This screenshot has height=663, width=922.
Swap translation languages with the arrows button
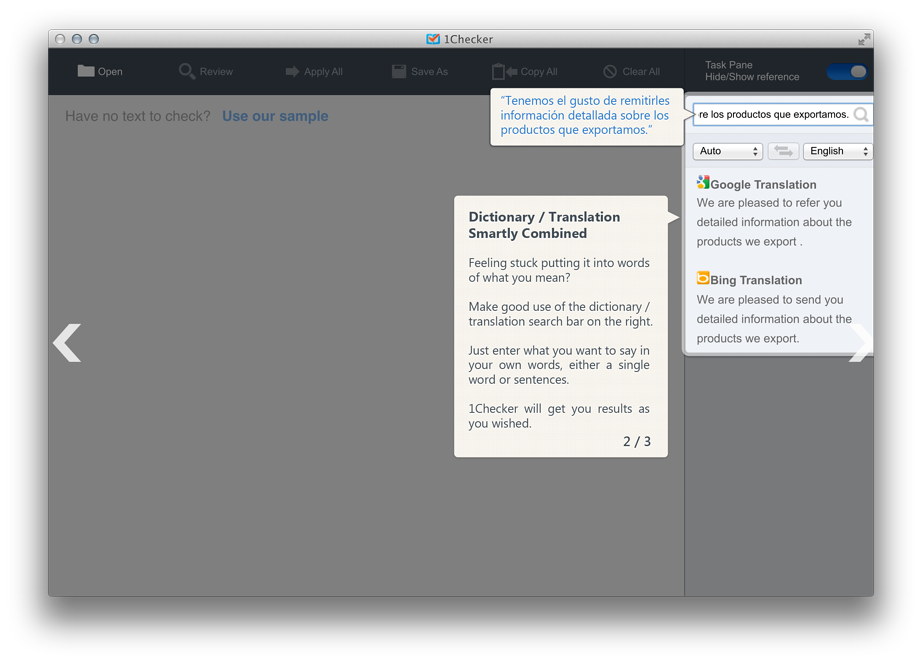point(783,151)
